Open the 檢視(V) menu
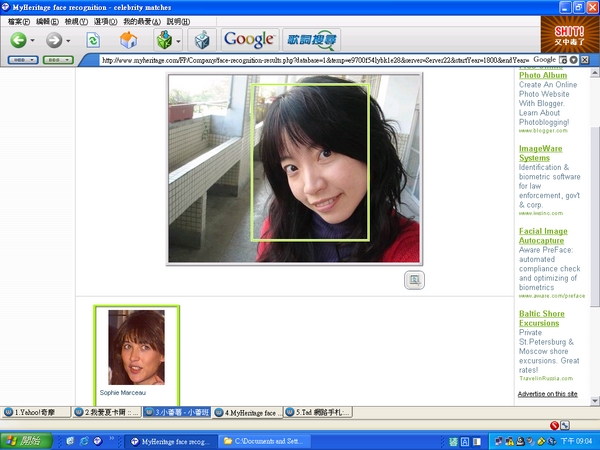Screen dimensions: 600x450 pos(76,21)
